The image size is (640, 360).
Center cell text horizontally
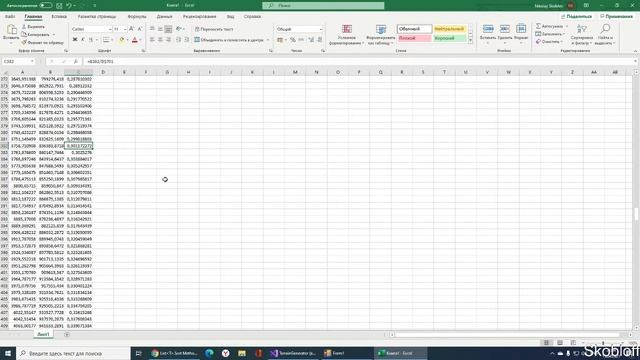pyautogui.click(x=160, y=40)
